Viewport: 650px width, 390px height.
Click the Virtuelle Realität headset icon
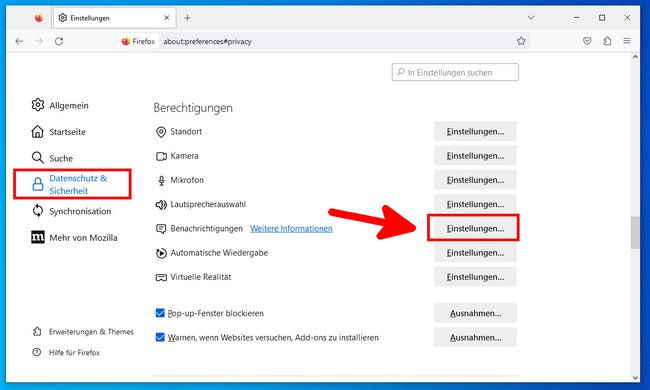pyautogui.click(x=161, y=277)
